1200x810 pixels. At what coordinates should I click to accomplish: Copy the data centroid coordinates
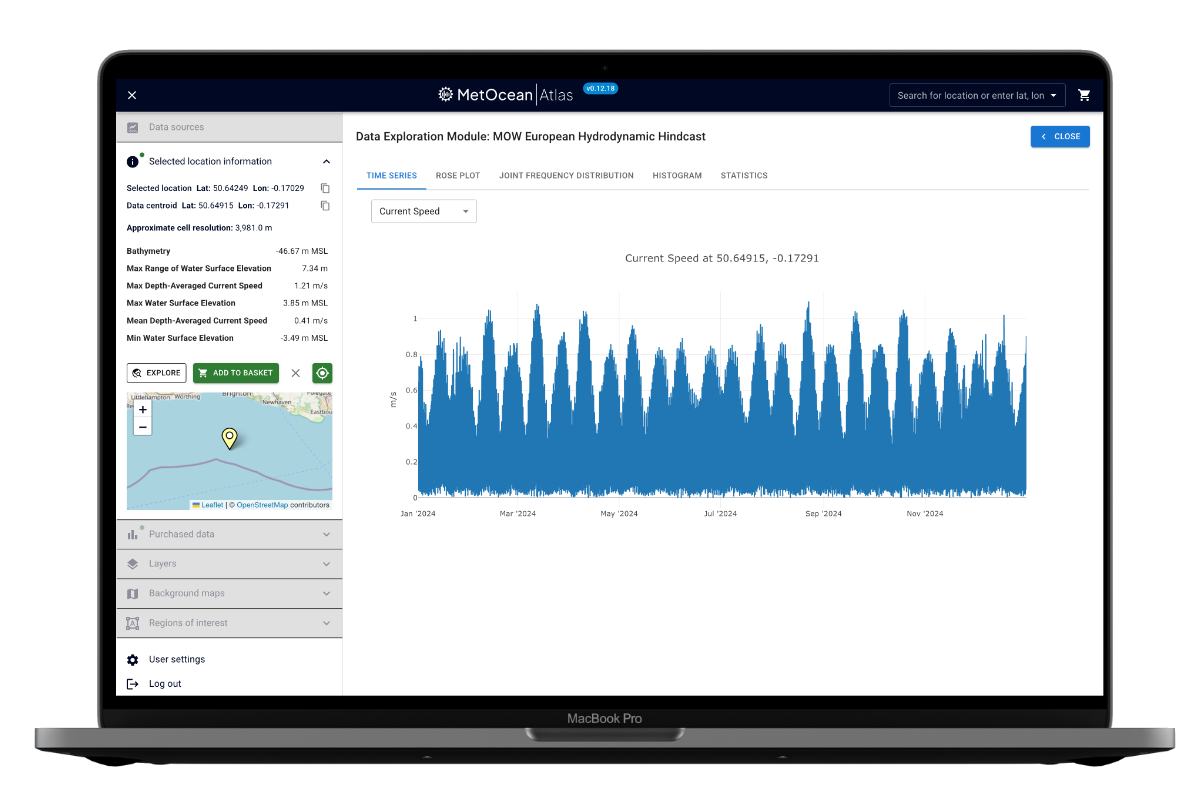coord(325,206)
